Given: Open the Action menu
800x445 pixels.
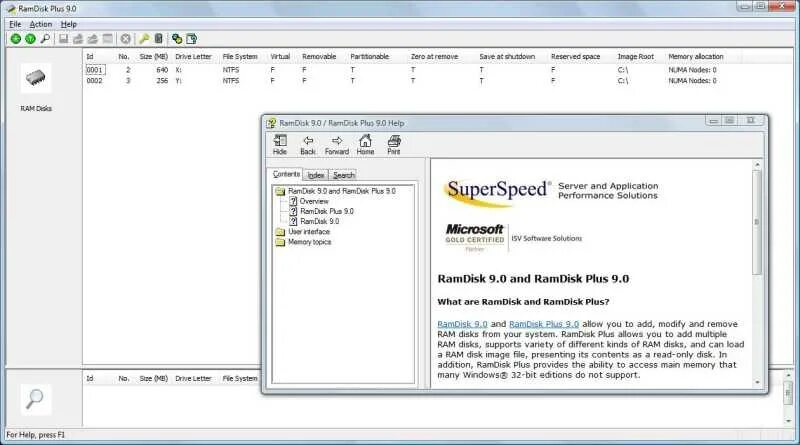Looking at the screenshot, I should [40, 24].
